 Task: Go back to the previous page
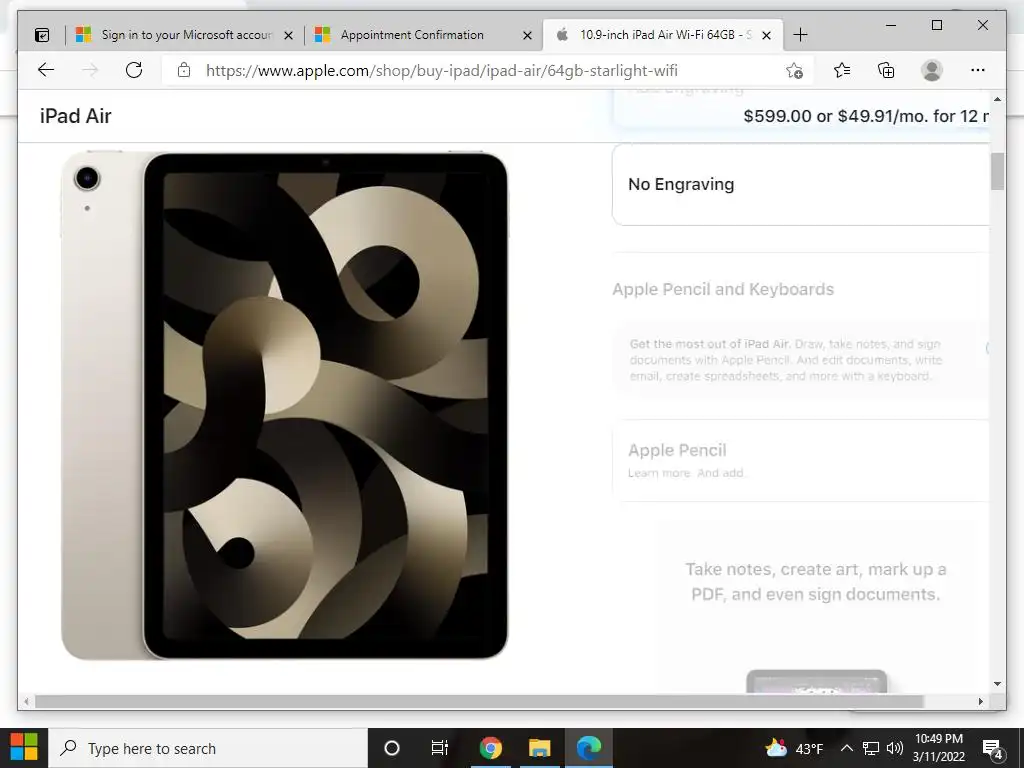pyautogui.click(x=46, y=71)
